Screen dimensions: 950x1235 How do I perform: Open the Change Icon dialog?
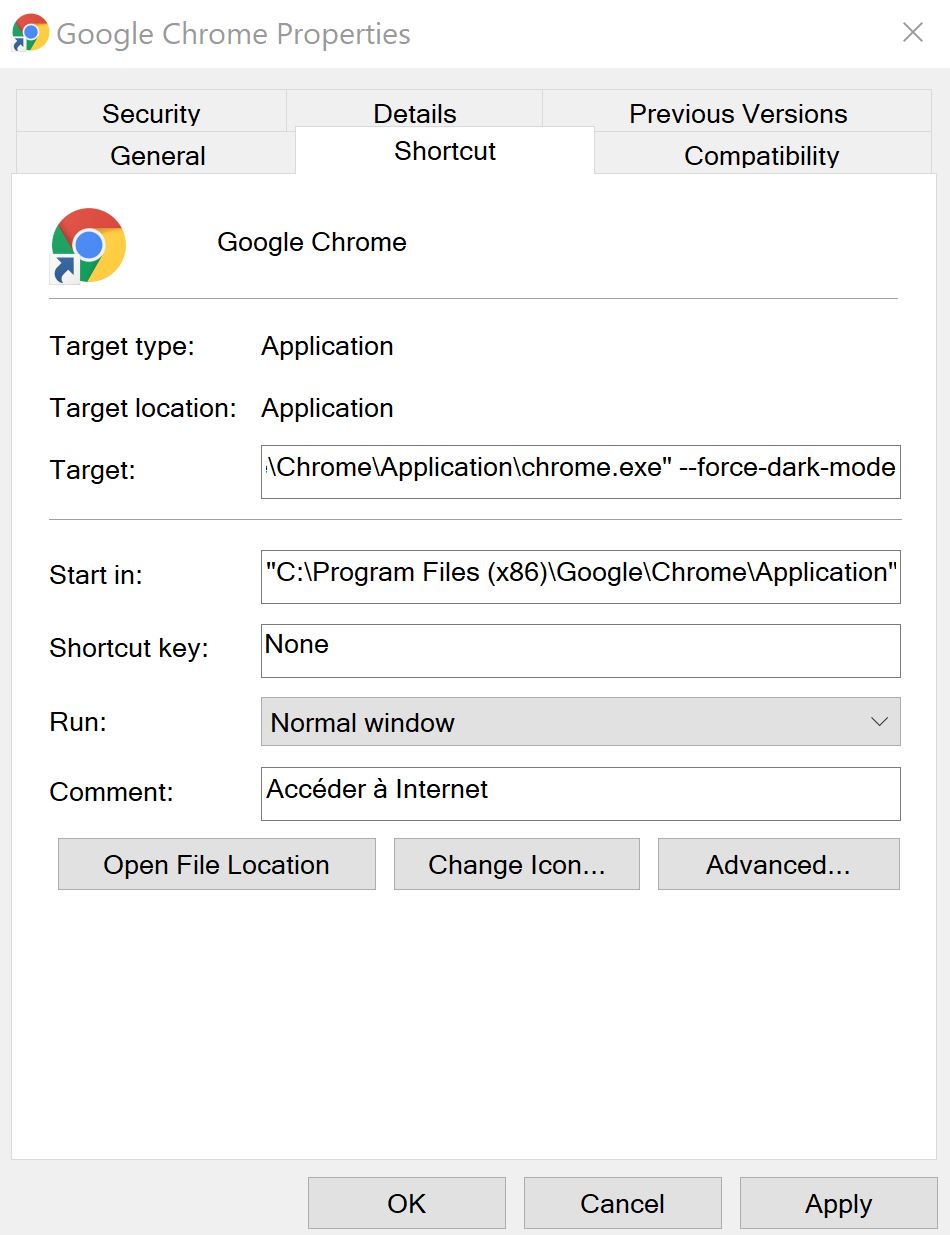pyautogui.click(x=516, y=865)
